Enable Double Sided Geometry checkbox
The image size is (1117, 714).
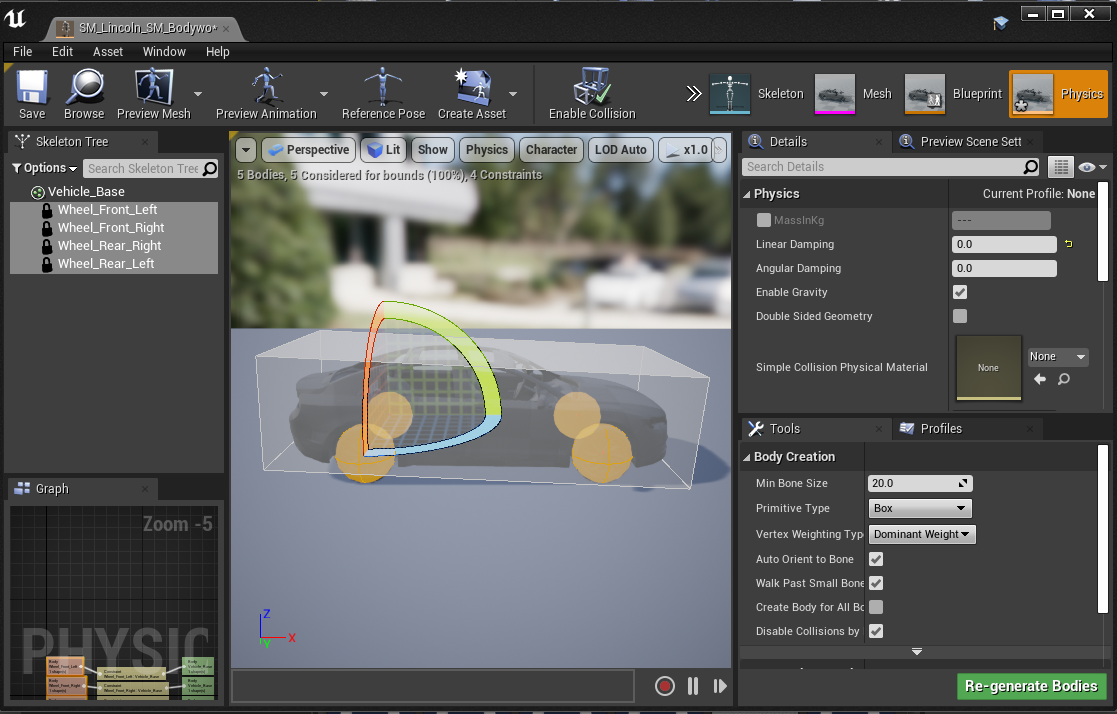(960, 316)
